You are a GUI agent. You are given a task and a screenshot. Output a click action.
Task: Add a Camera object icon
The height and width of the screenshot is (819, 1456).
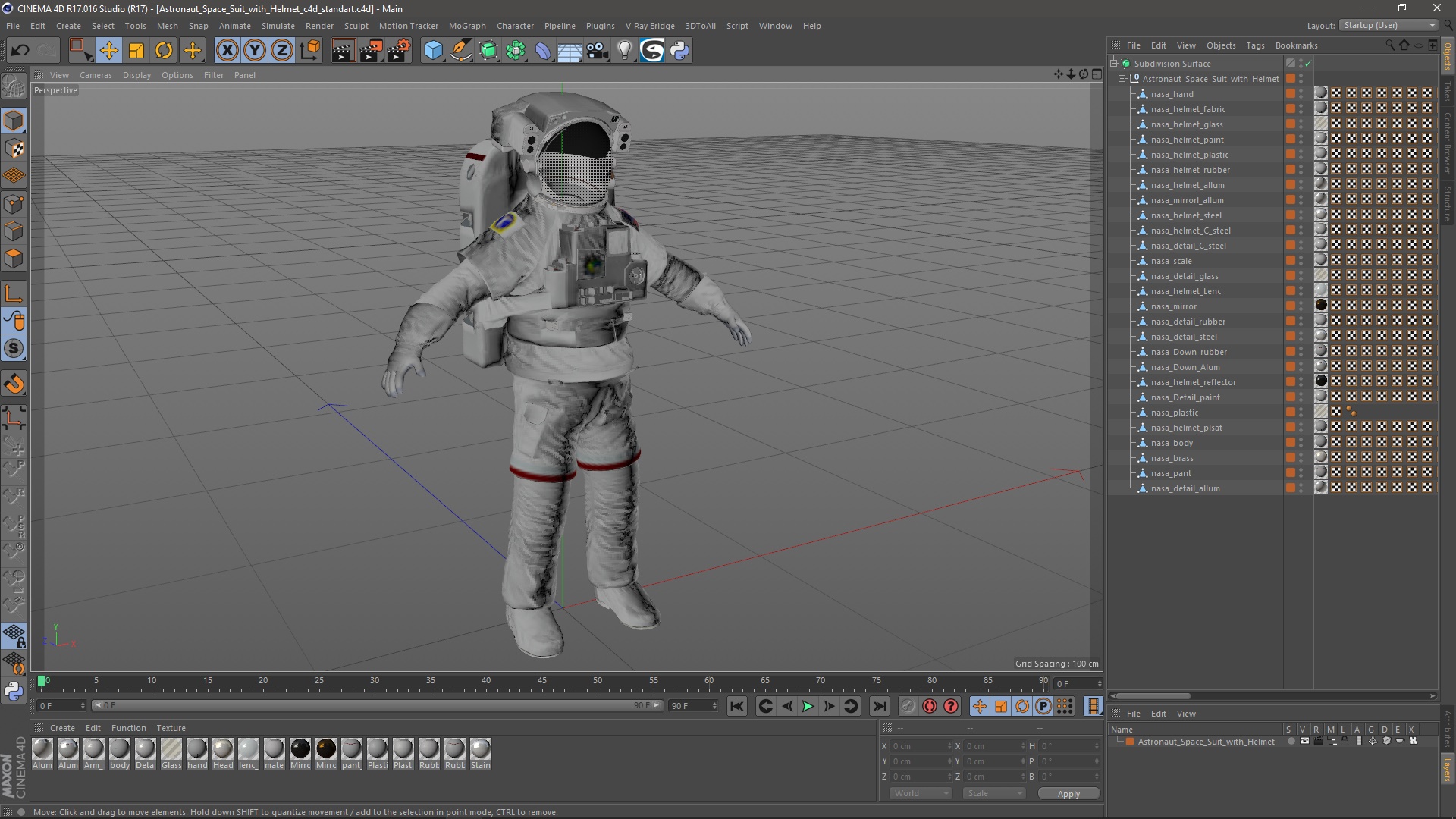(598, 51)
